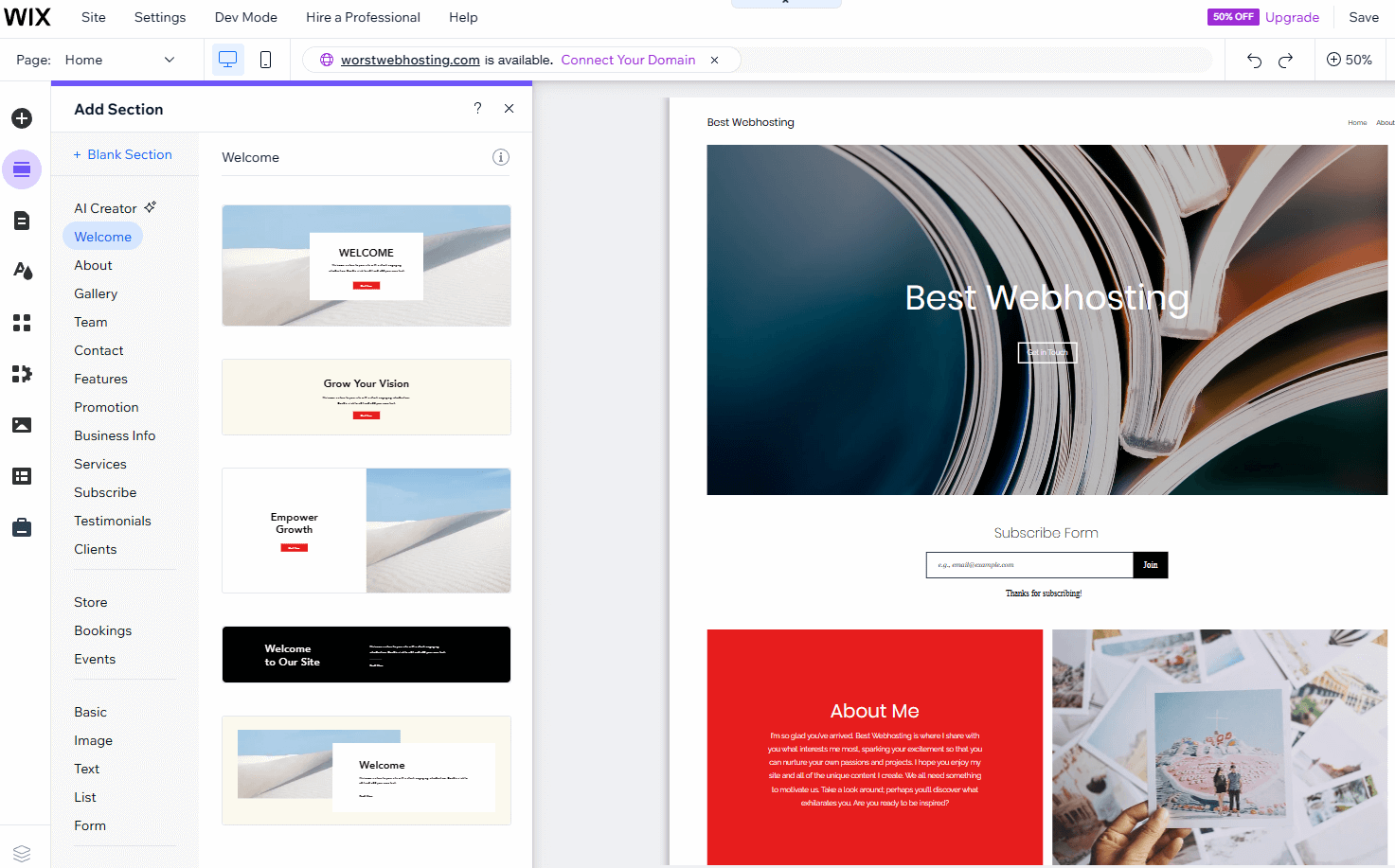Open the CMS table sidebar icon
Screen dimensions: 1395x868
[x=22, y=476]
